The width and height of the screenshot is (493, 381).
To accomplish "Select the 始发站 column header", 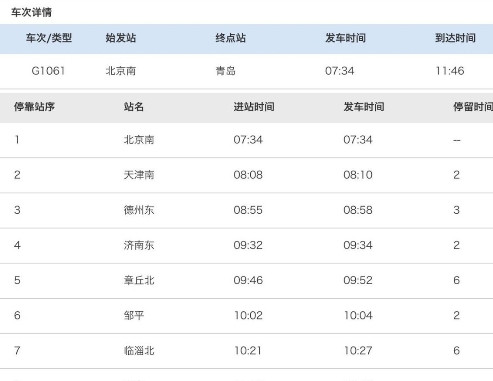I will [x=121, y=38].
